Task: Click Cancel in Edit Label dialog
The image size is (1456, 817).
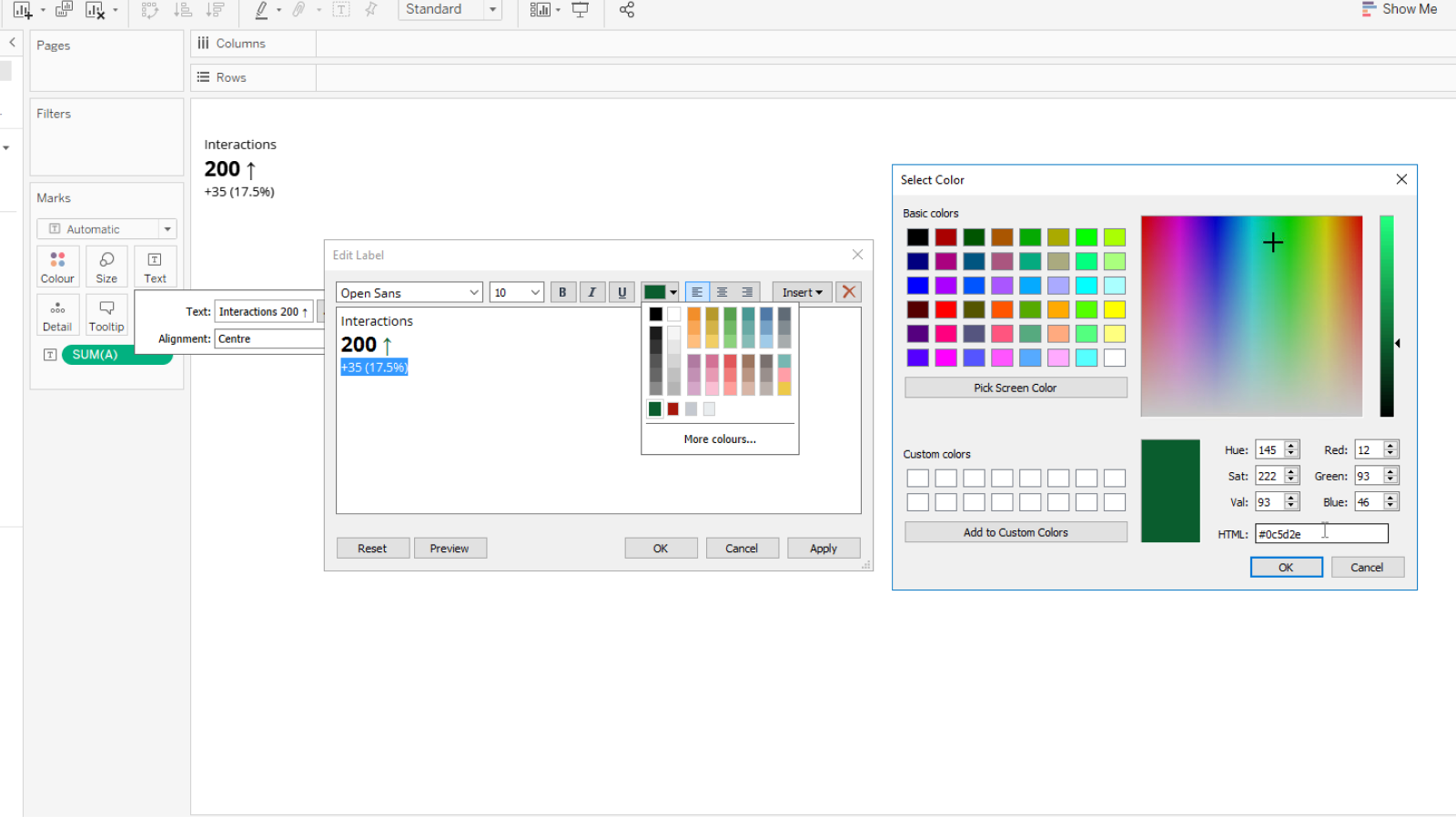Action: [742, 549]
